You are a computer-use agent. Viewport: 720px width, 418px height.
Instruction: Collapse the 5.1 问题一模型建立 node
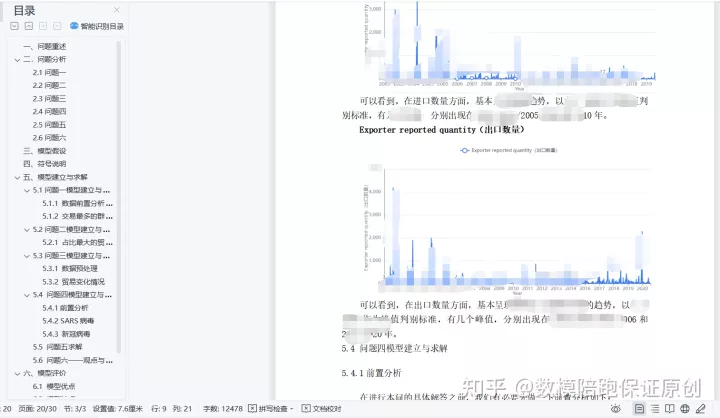pos(27,191)
